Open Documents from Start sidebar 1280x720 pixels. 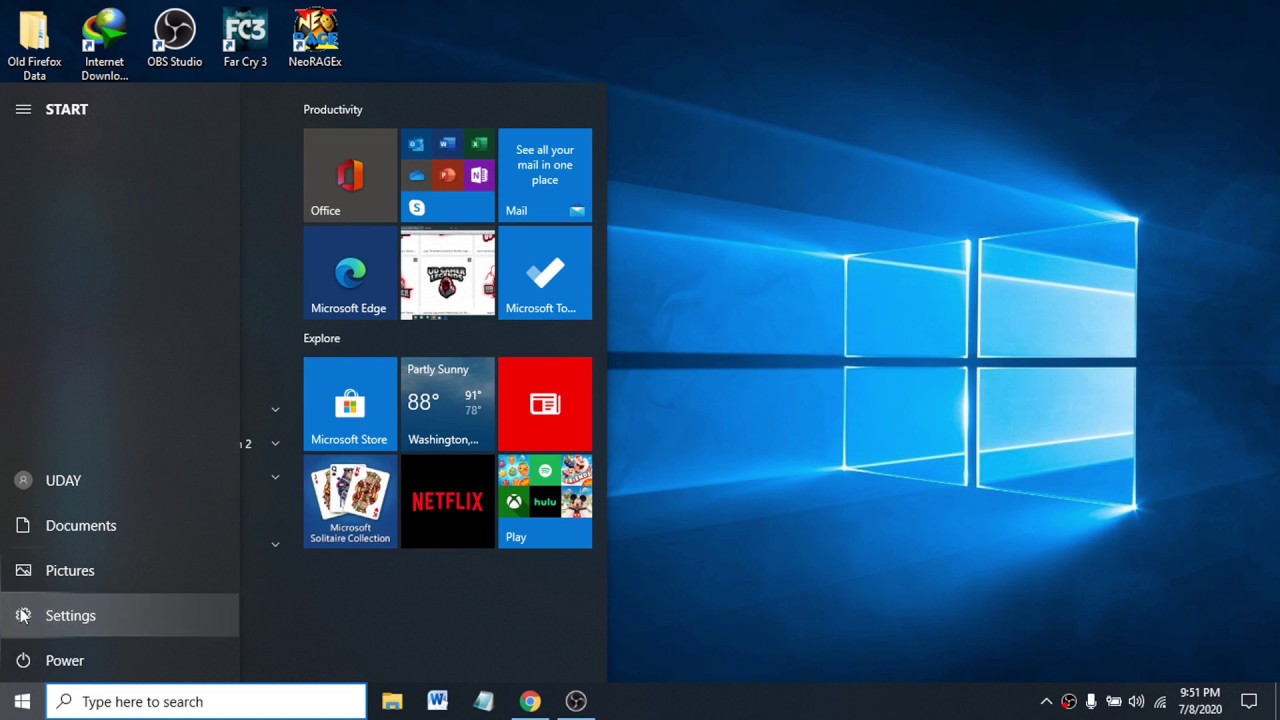(120, 526)
